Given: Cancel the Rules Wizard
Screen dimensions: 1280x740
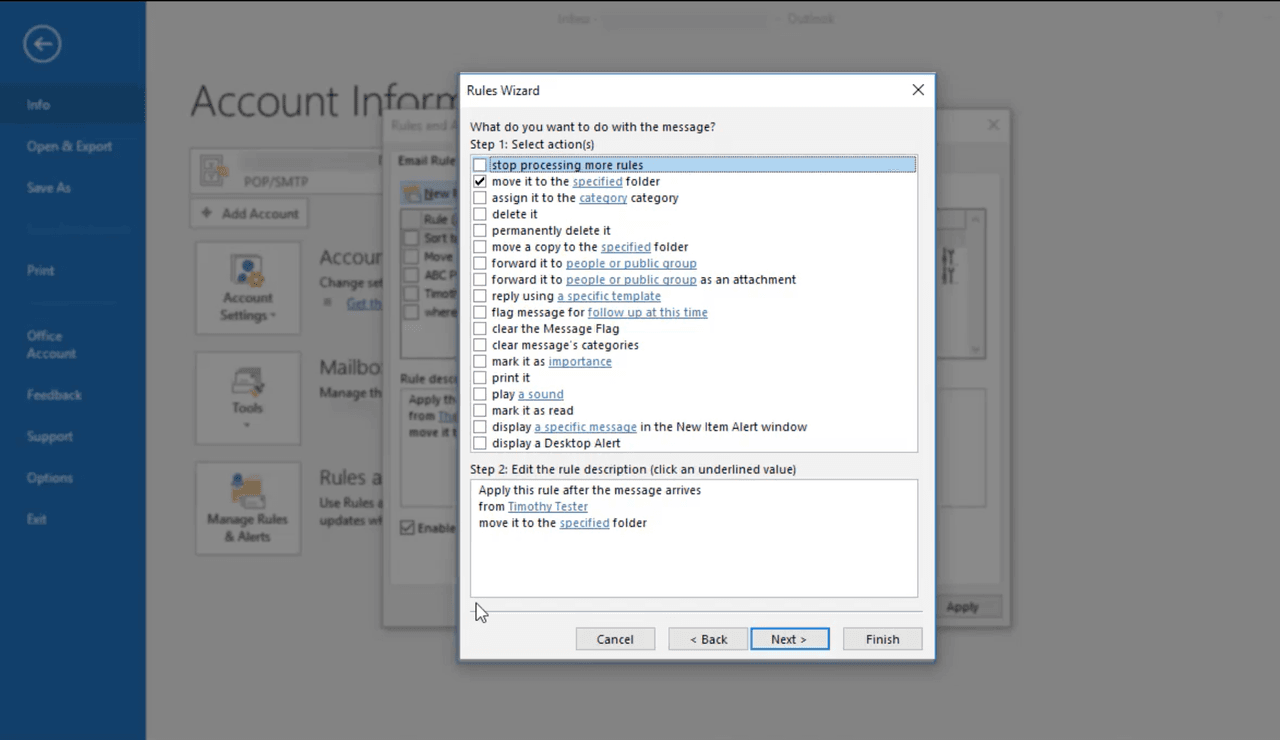Looking at the screenshot, I should (615, 639).
